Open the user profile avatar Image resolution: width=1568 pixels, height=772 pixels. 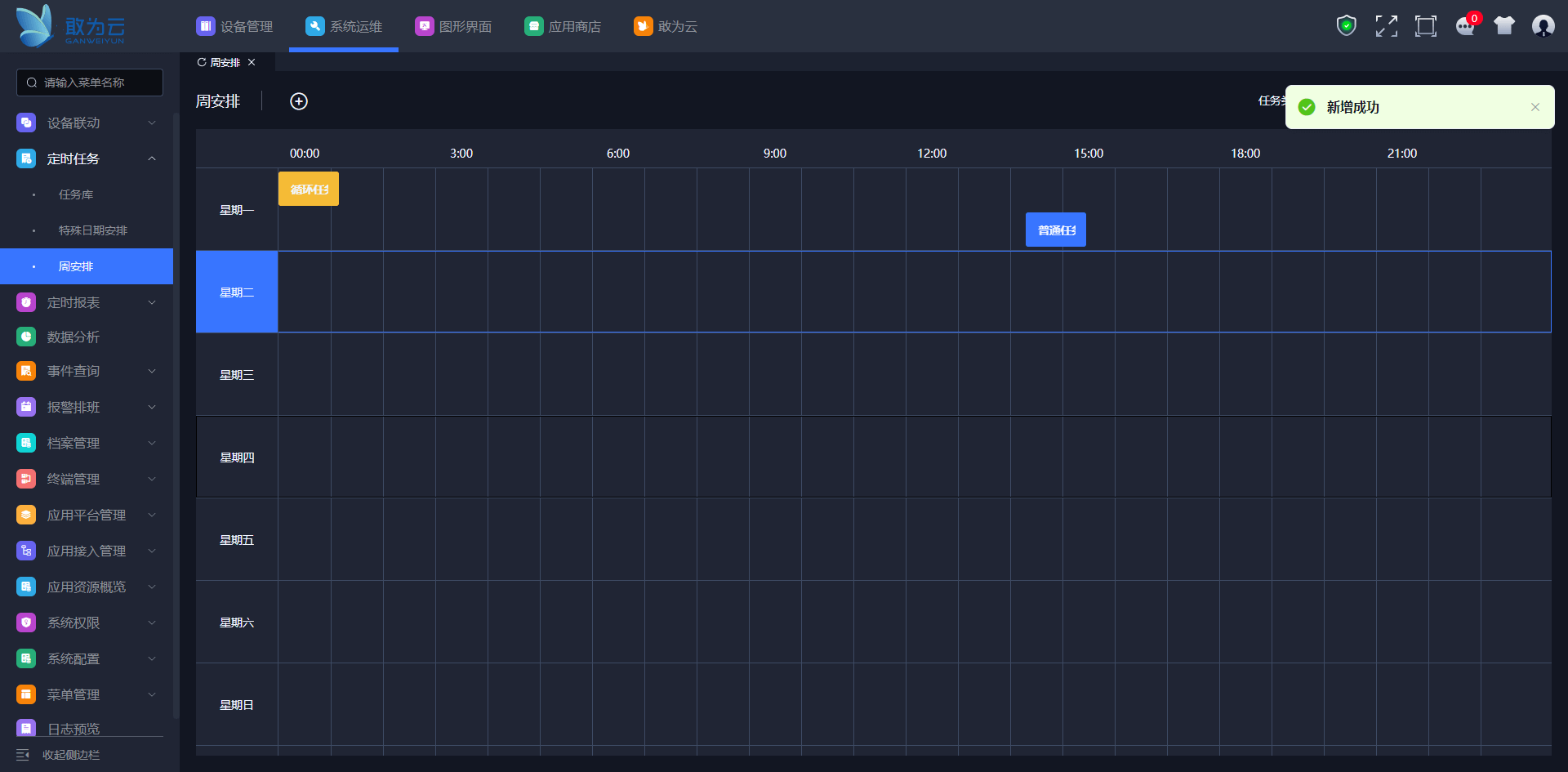(x=1543, y=26)
